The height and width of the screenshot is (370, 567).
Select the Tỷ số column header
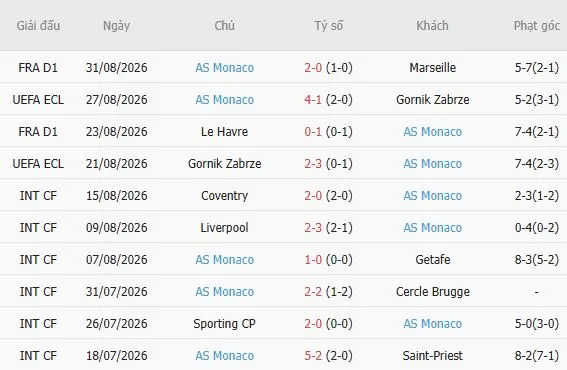[x=329, y=26]
